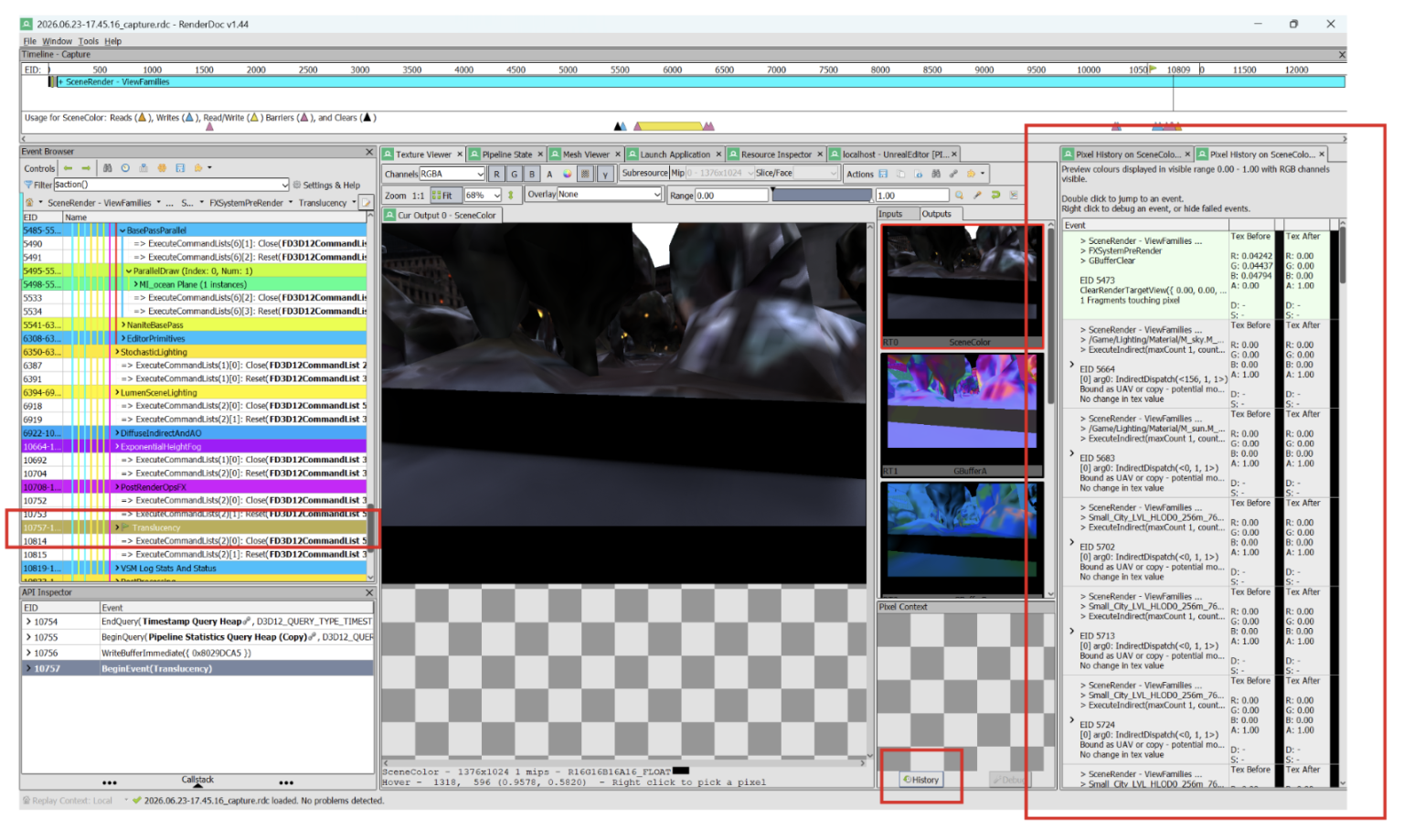Reset range with the green return icon
Screen dimensions: 1404x840
[995, 195]
